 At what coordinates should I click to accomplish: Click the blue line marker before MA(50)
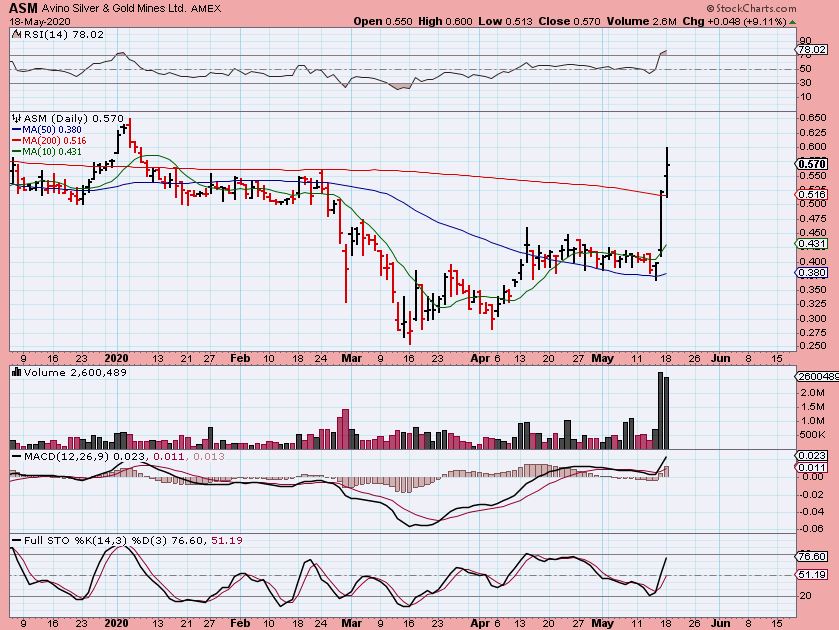point(16,130)
